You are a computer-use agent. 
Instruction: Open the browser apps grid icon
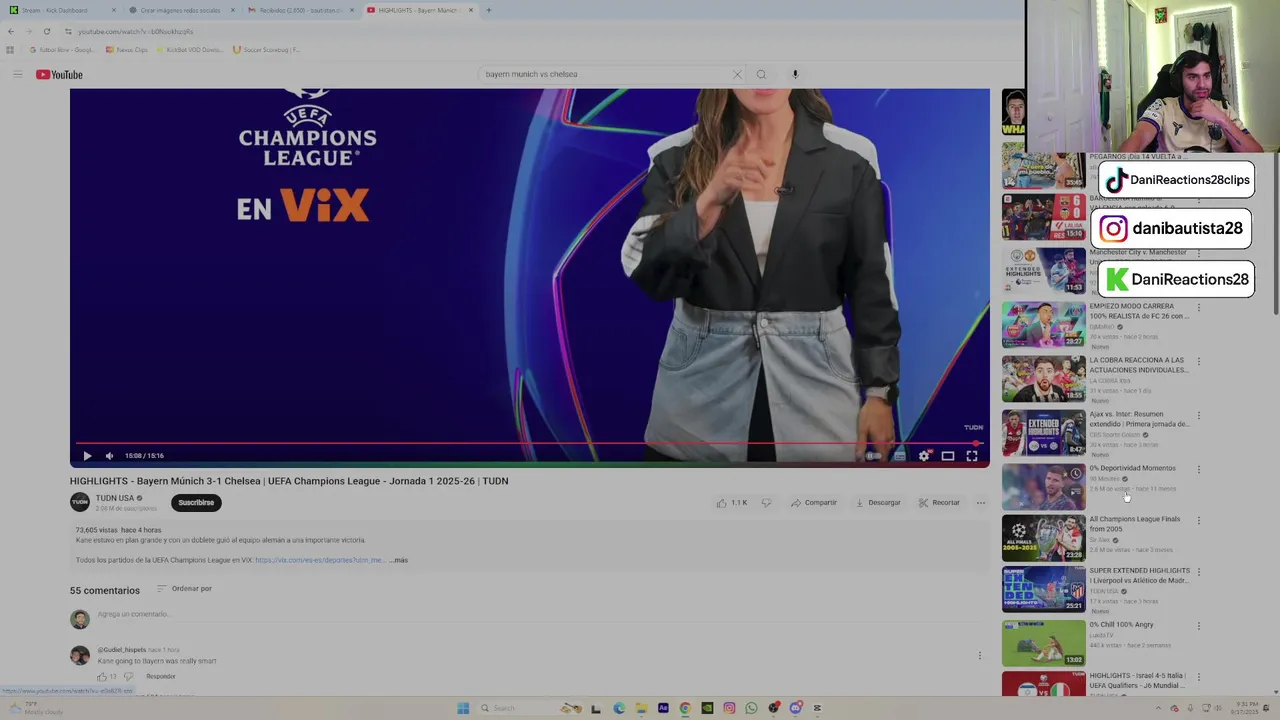coord(10,50)
